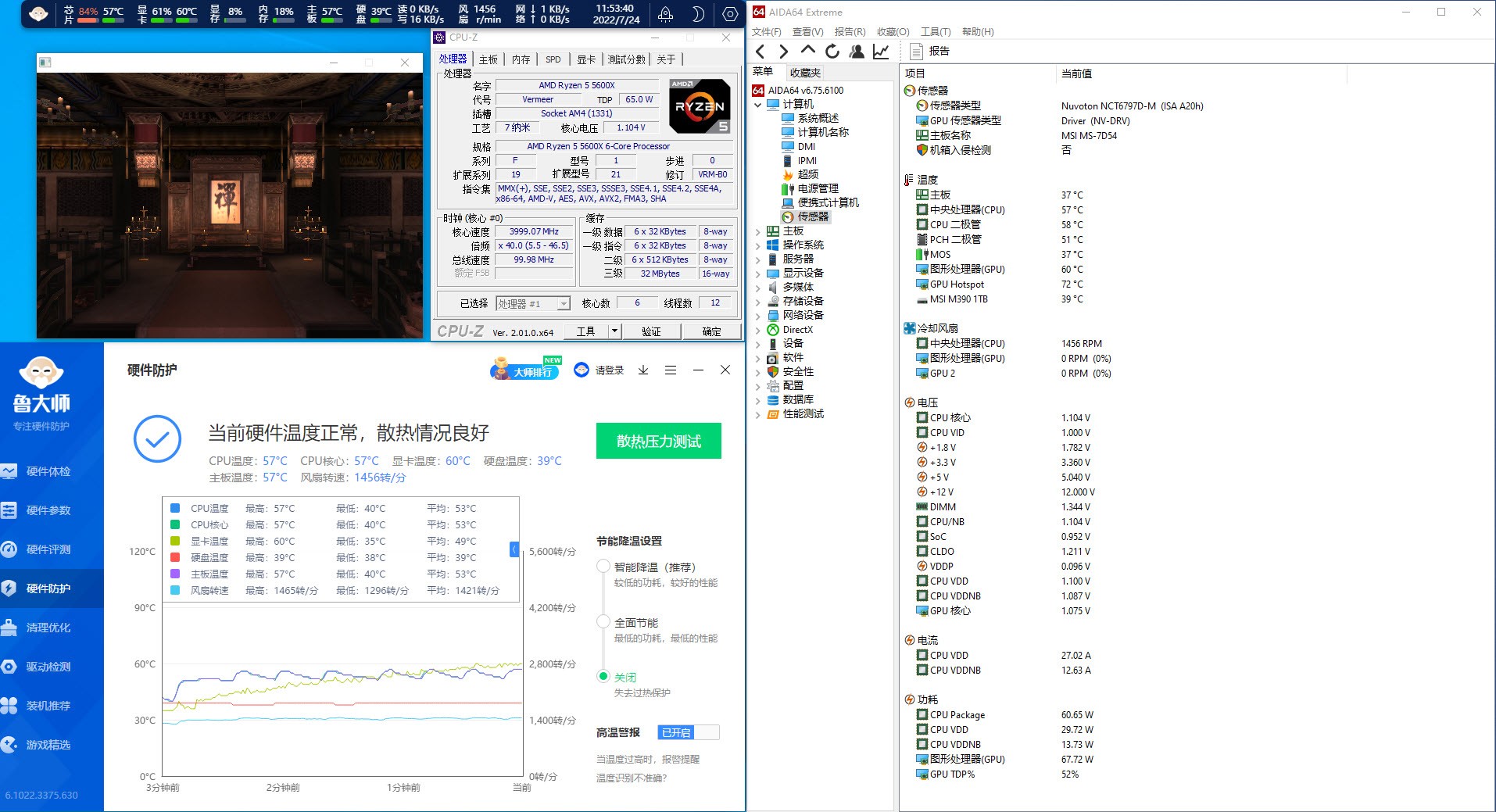Select 关闭 cooling option
This screenshot has height=812, width=1496.
[603, 677]
